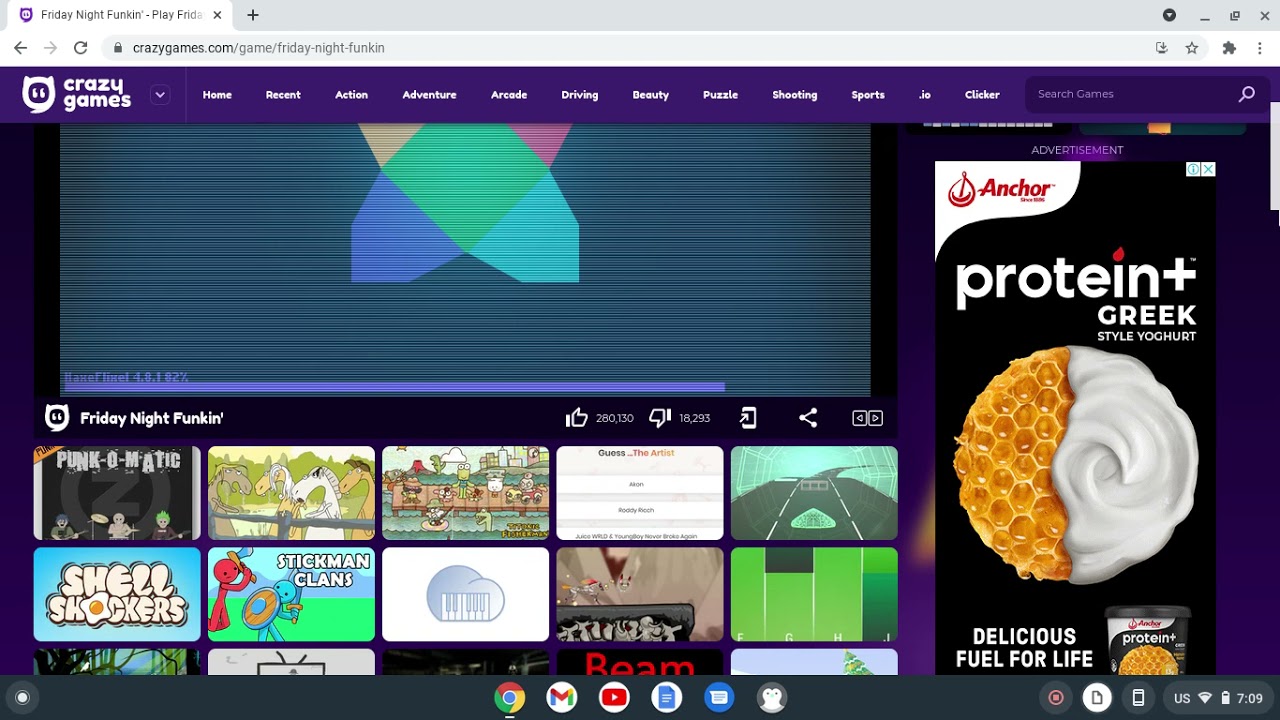Focus the Search Games input field
1280x720 pixels.
coord(1130,94)
